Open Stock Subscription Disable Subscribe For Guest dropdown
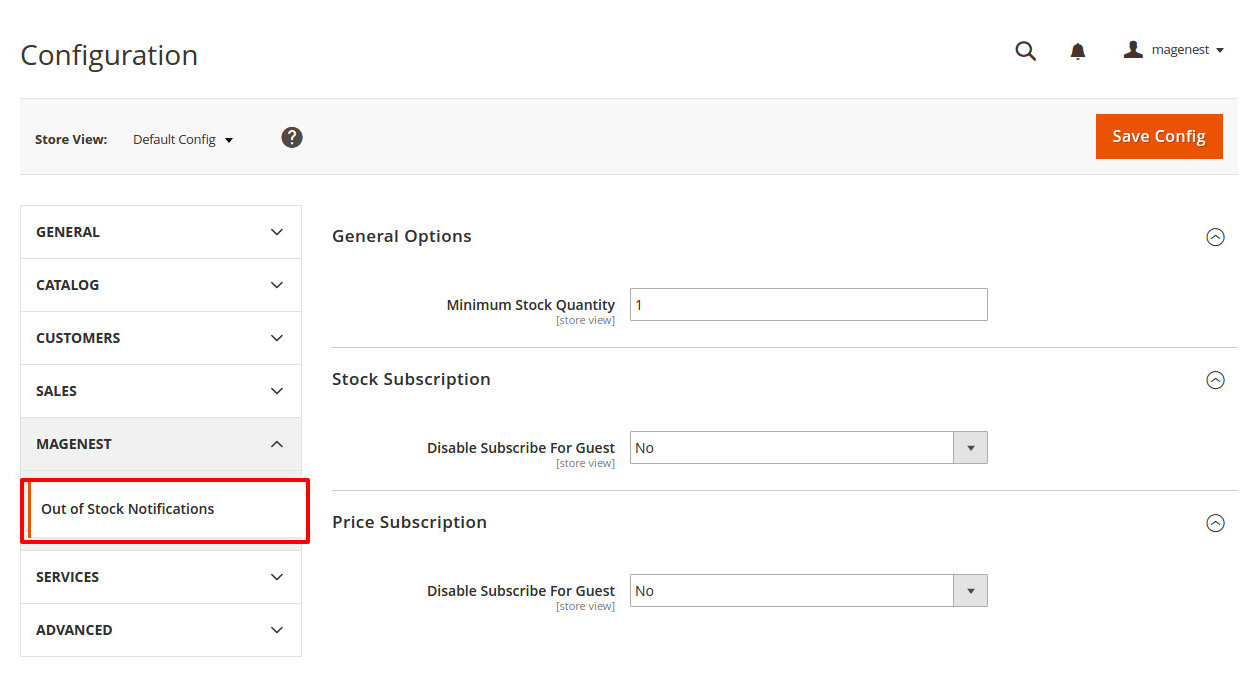 click(x=809, y=448)
